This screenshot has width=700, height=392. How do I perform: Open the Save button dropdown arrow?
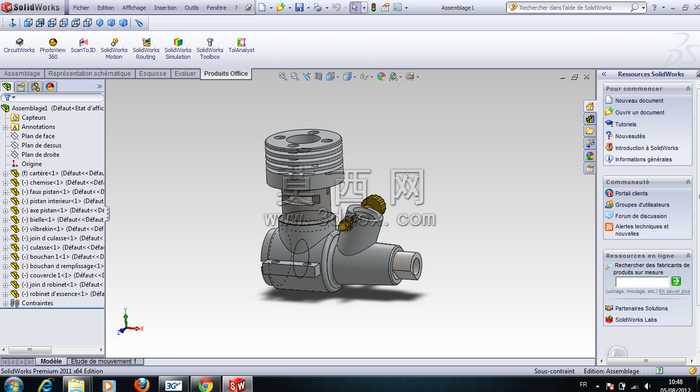pyautogui.click(x=308, y=8)
